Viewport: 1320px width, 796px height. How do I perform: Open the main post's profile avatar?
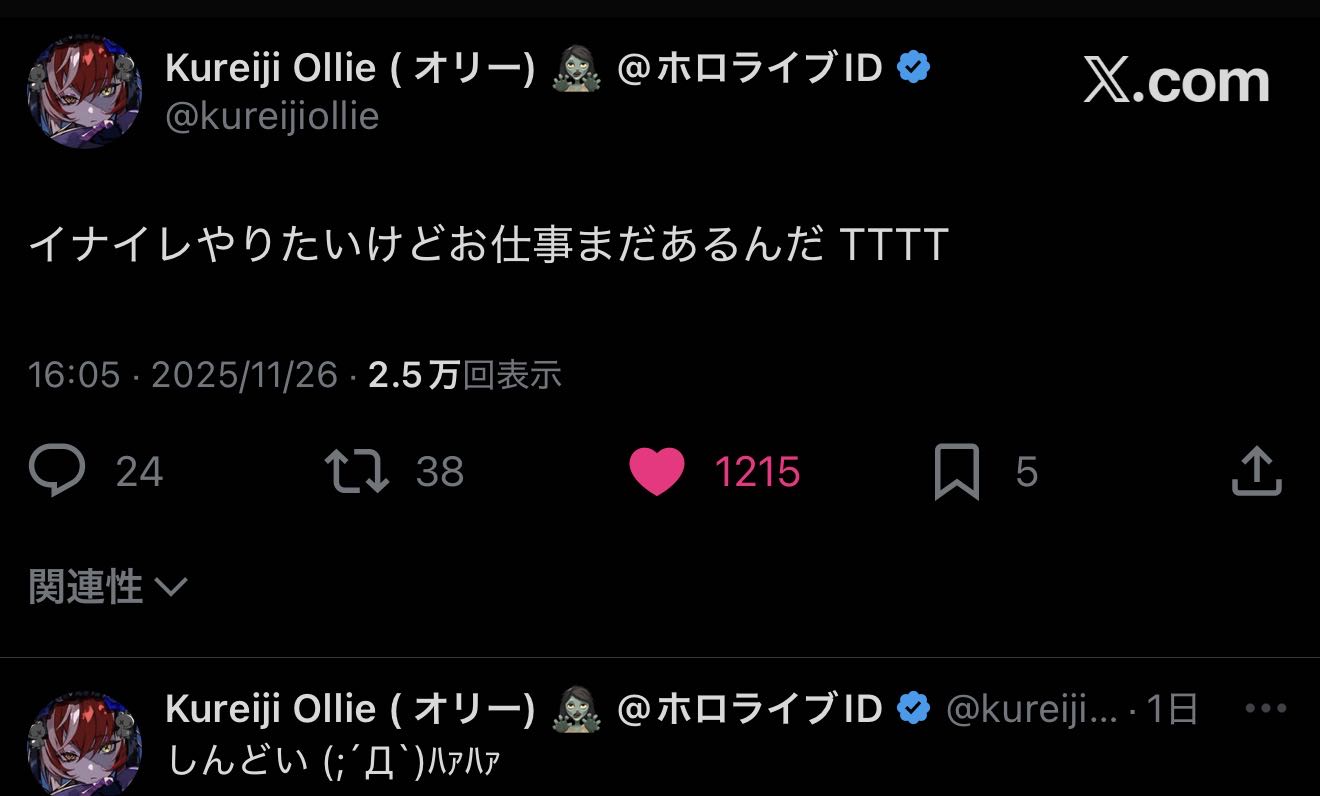coord(84,92)
